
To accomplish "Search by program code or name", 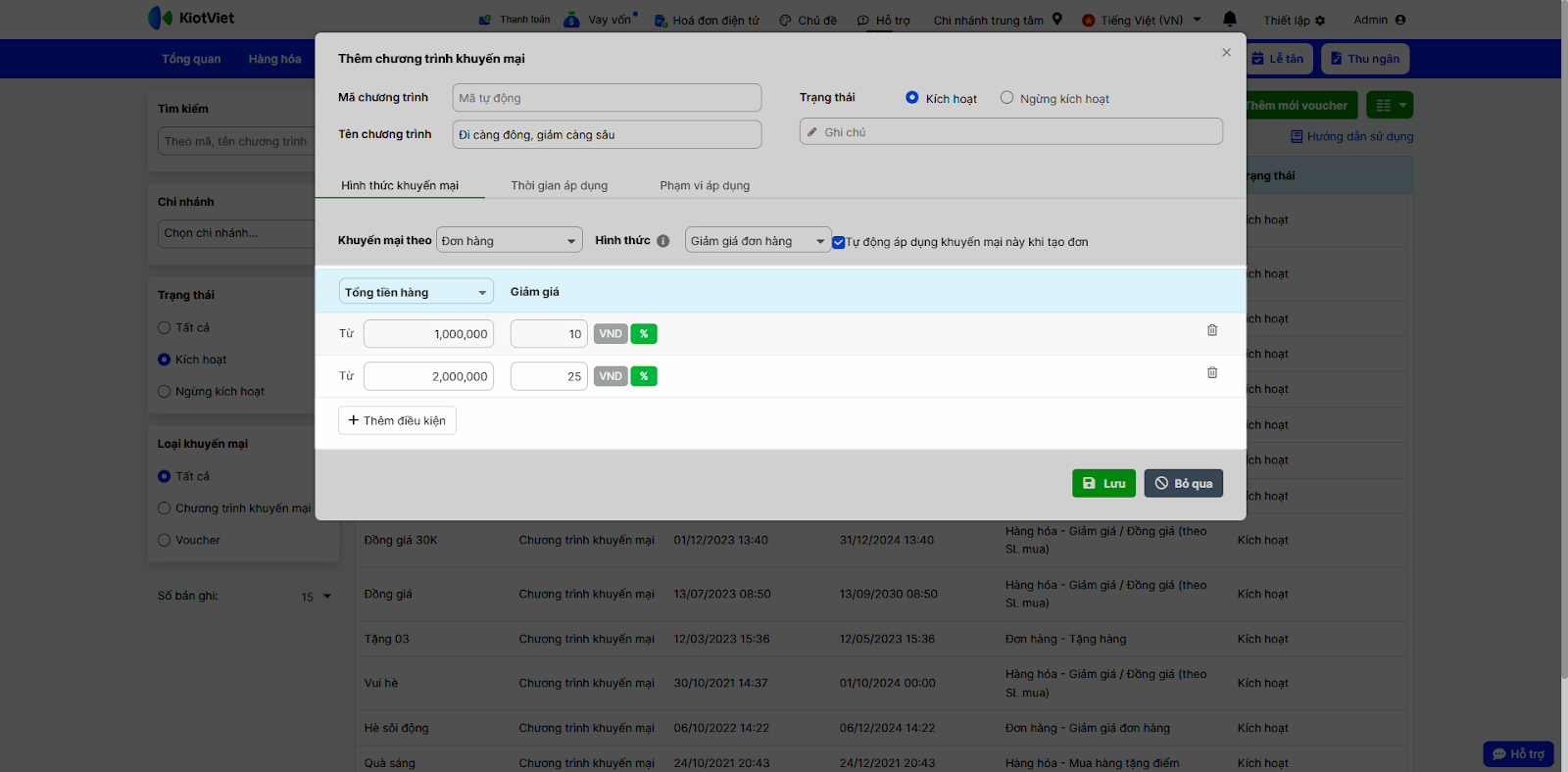I will coord(236,141).
